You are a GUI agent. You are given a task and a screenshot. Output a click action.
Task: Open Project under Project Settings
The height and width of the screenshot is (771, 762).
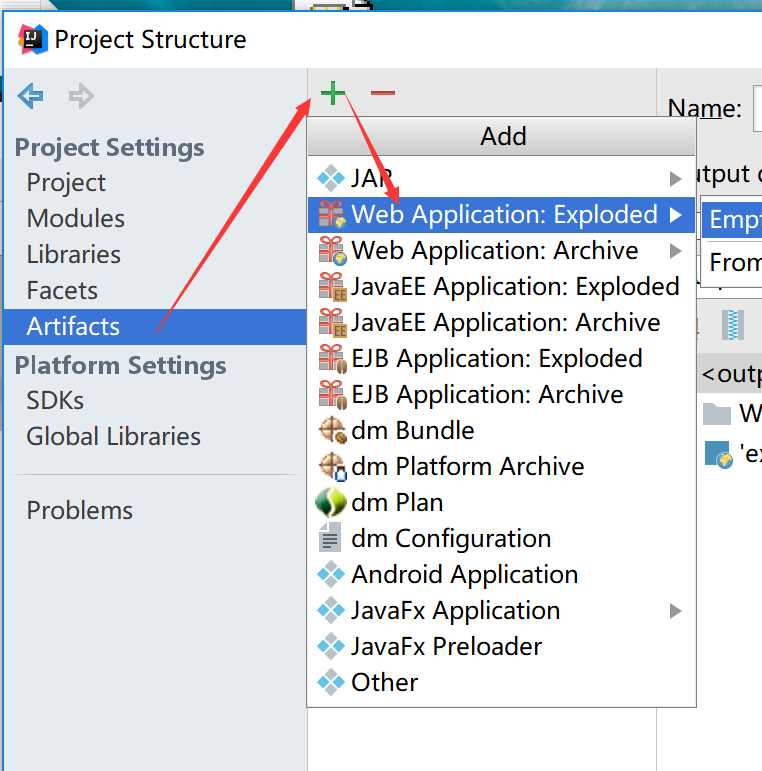154,182
